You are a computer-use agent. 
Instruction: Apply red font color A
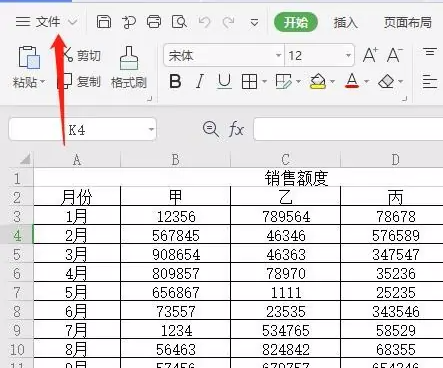pos(352,81)
